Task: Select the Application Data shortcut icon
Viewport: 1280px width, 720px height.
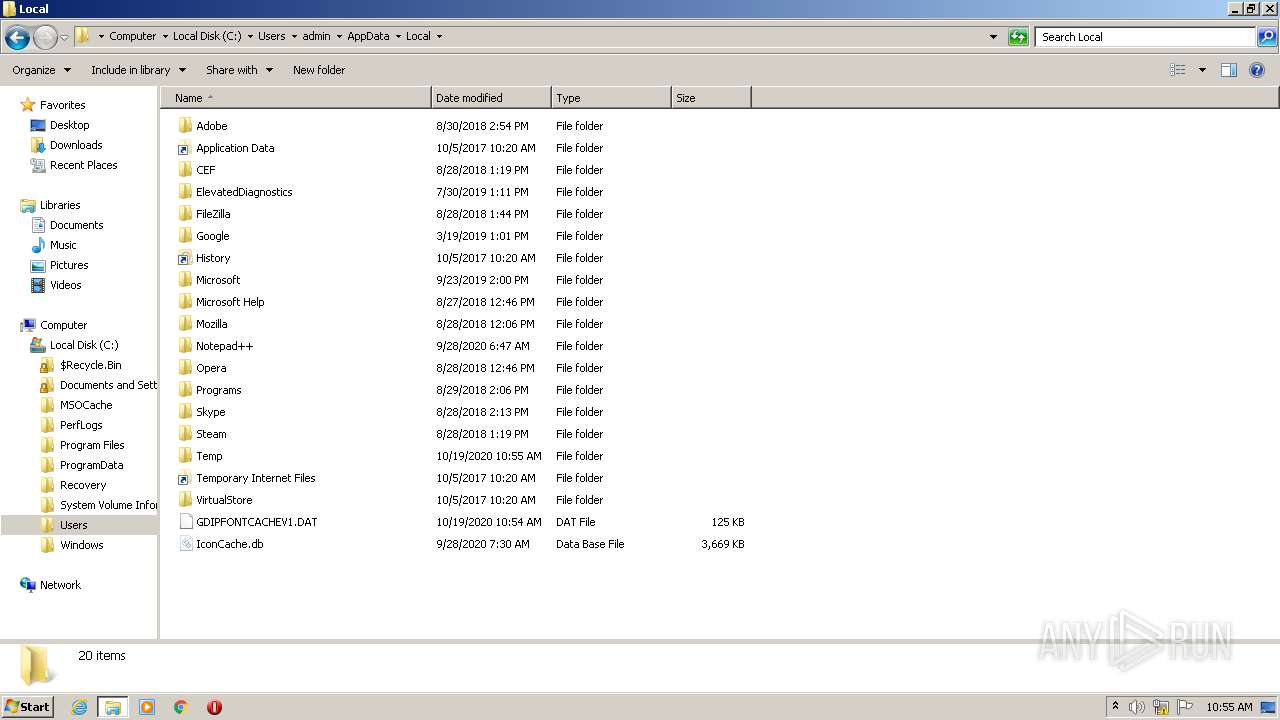Action: tap(185, 148)
